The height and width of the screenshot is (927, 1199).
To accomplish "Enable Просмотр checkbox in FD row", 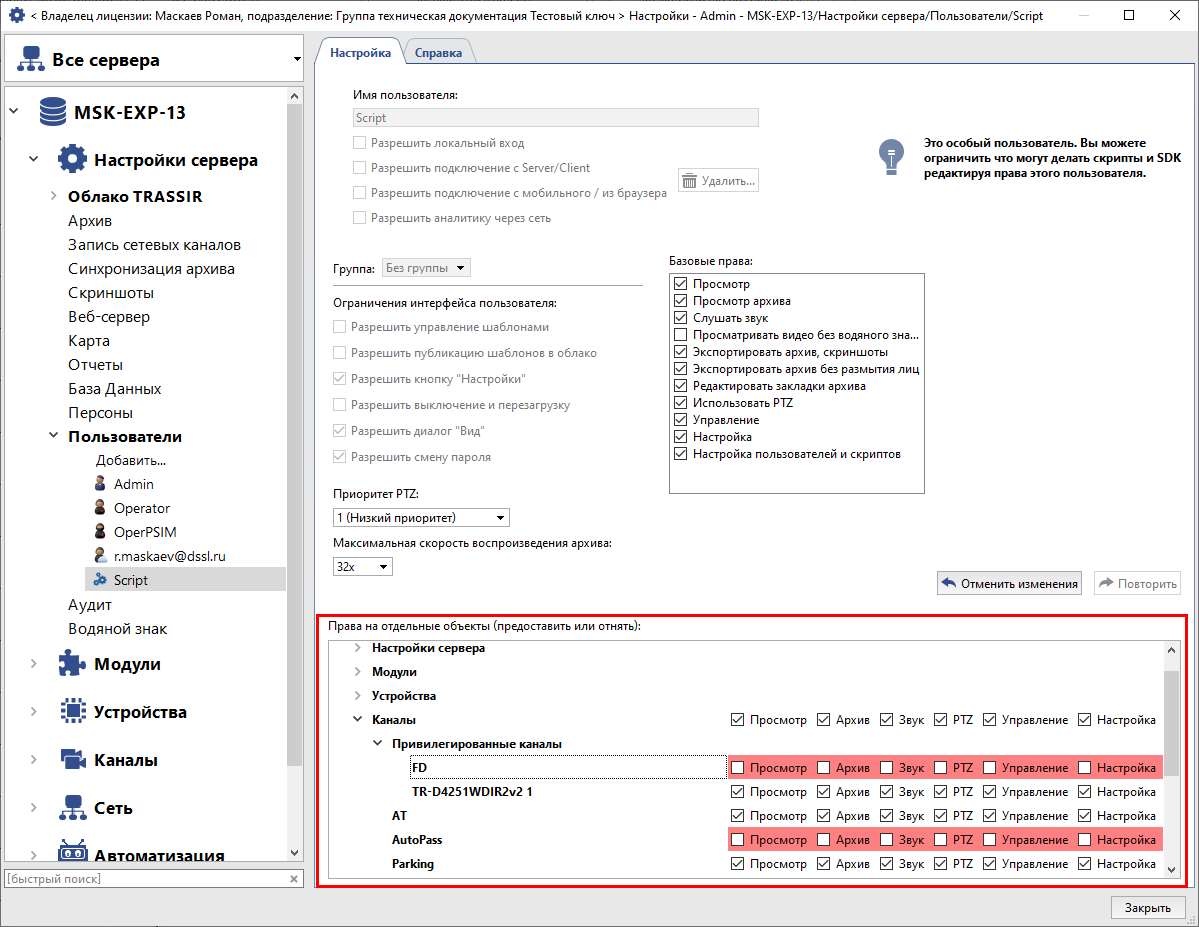I will 738,767.
